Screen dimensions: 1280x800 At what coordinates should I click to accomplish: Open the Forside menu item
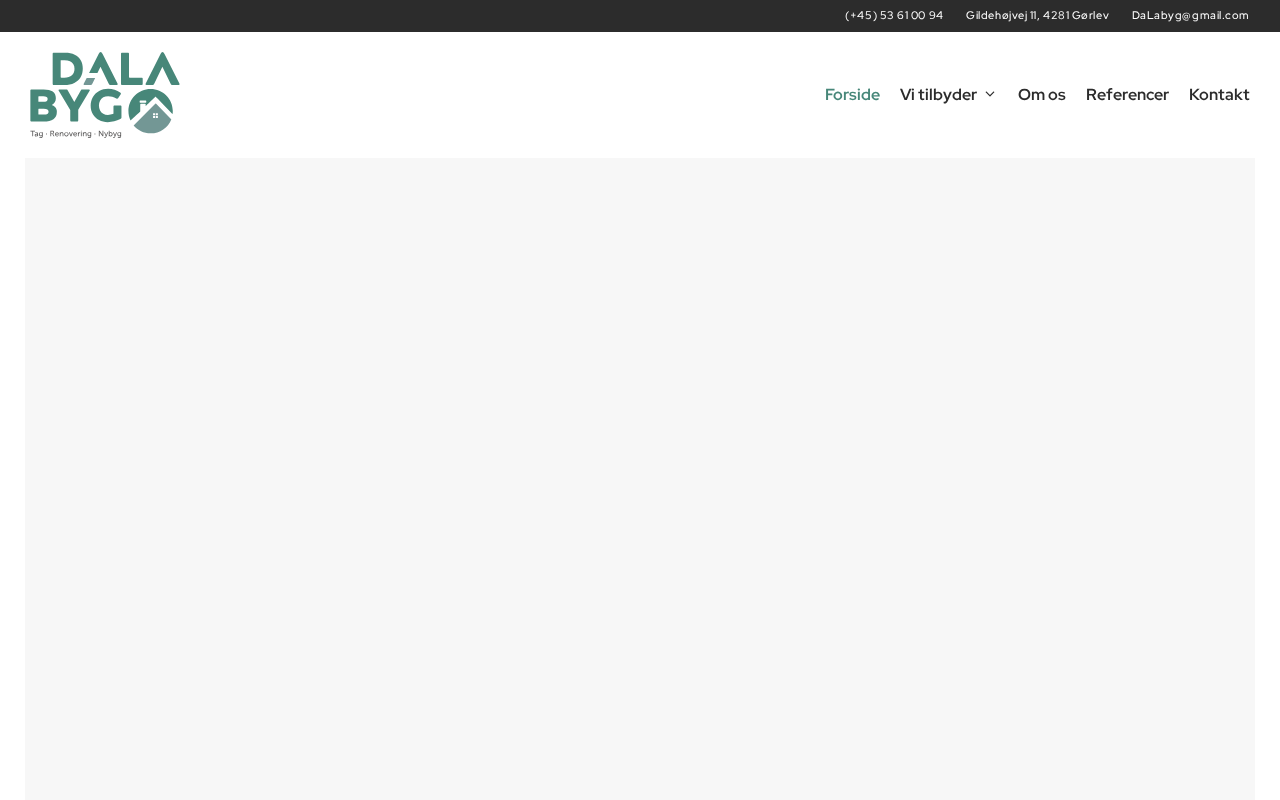pyautogui.click(x=852, y=95)
